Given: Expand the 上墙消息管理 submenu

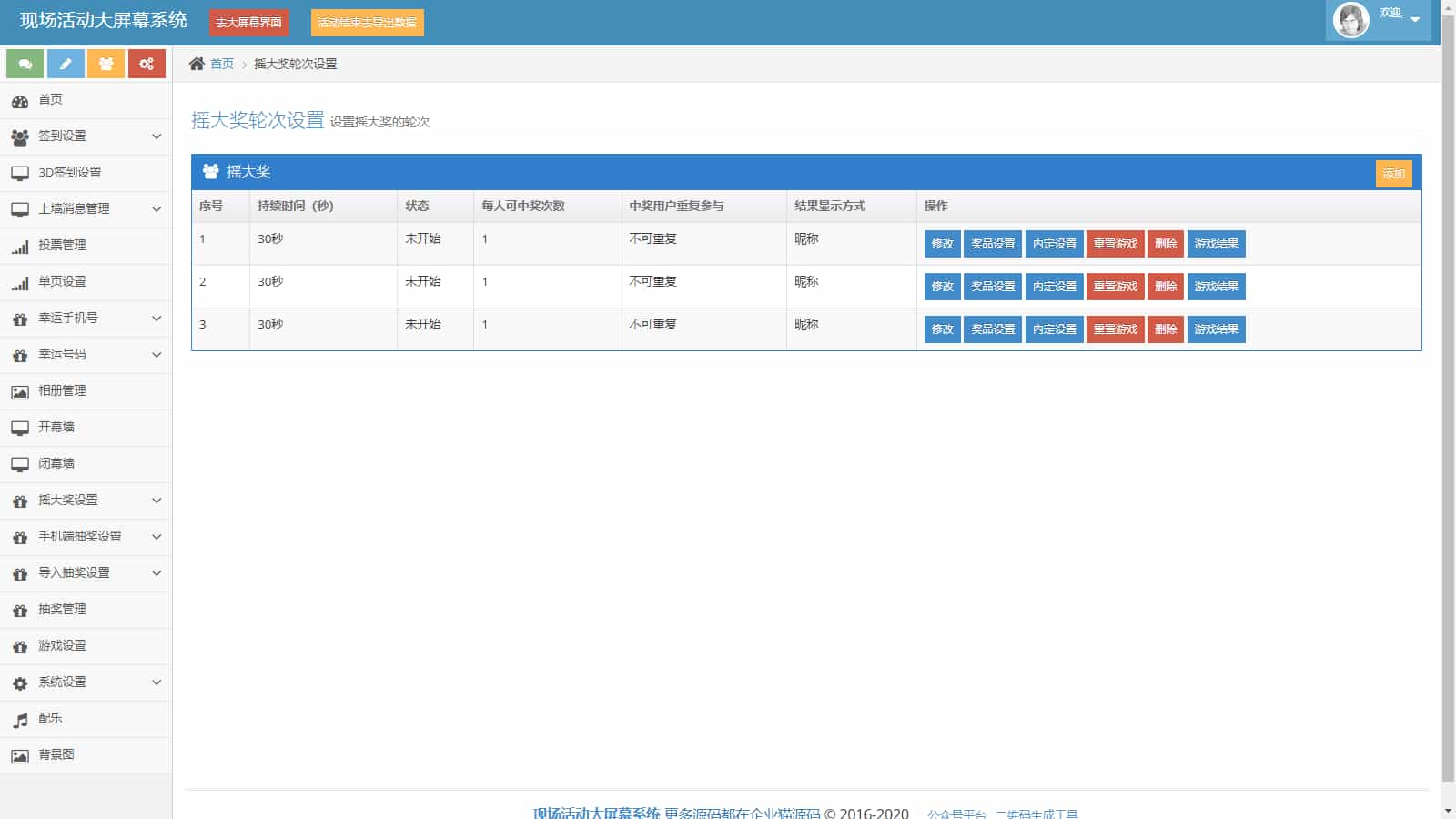Looking at the screenshot, I should [86, 209].
